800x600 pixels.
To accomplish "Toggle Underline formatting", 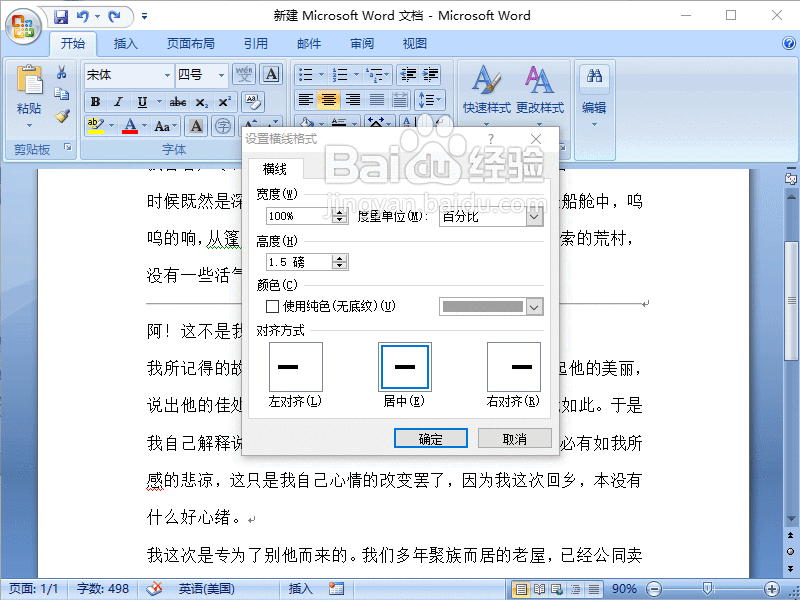I will click(x=142, y=102).
